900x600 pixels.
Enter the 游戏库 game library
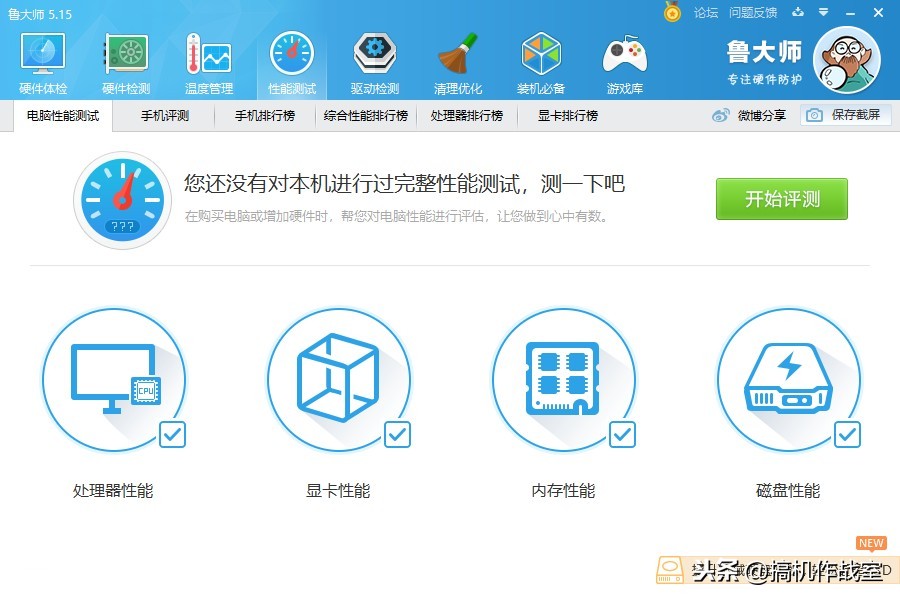coord(624,60)
